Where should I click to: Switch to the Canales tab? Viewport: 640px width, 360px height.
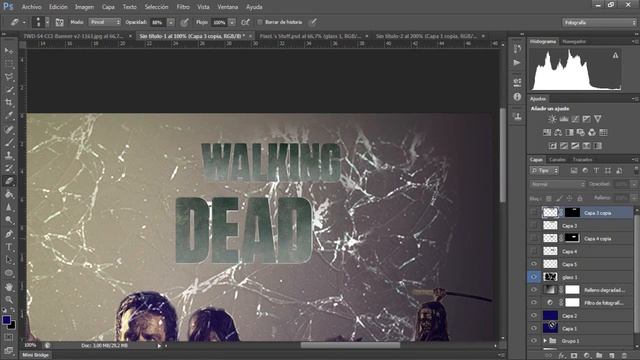[x=557, y=160]
